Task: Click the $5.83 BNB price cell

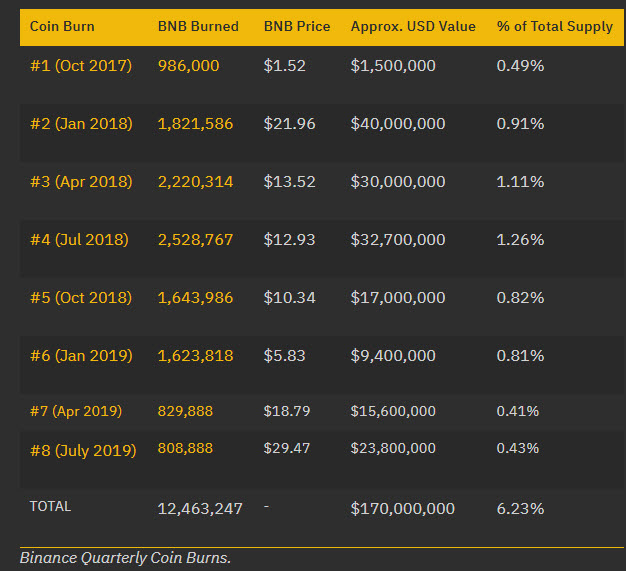Action: [285, 356]
